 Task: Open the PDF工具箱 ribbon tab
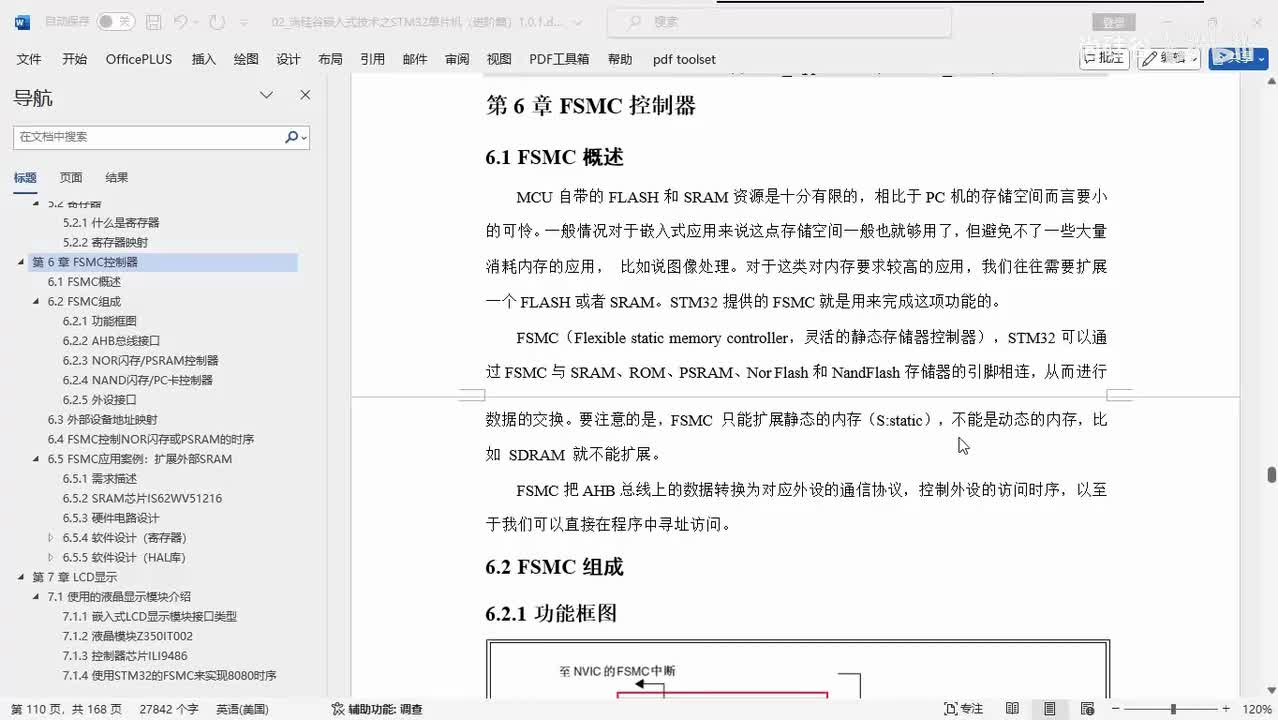[x=559, y=59]
